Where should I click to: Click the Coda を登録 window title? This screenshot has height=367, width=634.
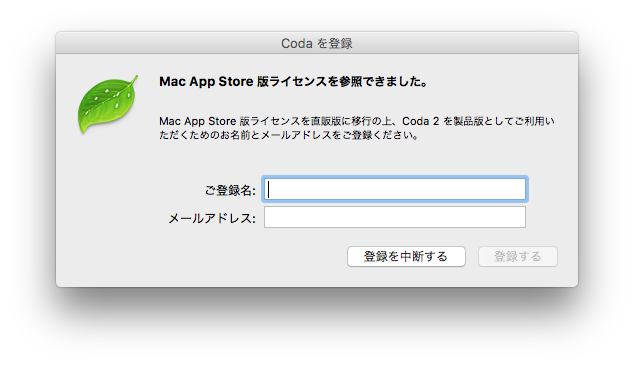317,43
